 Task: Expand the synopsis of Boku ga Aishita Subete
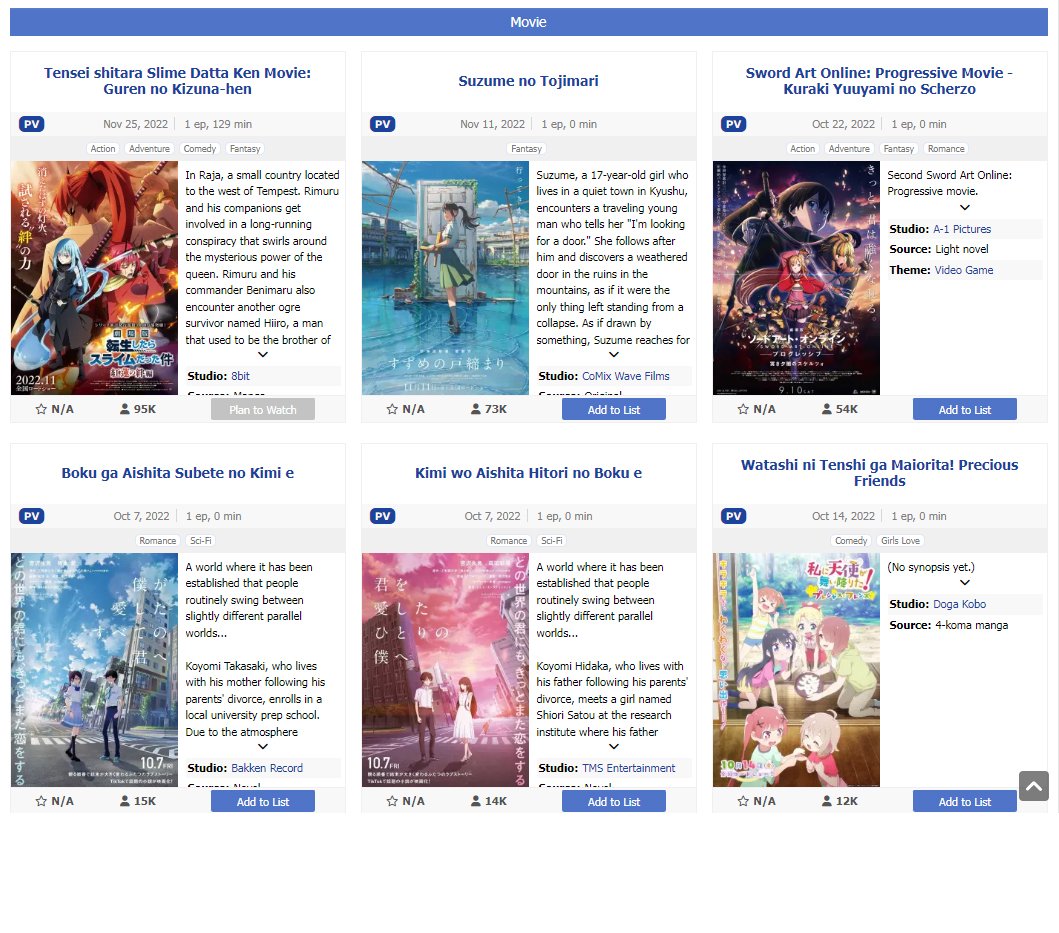263,747
